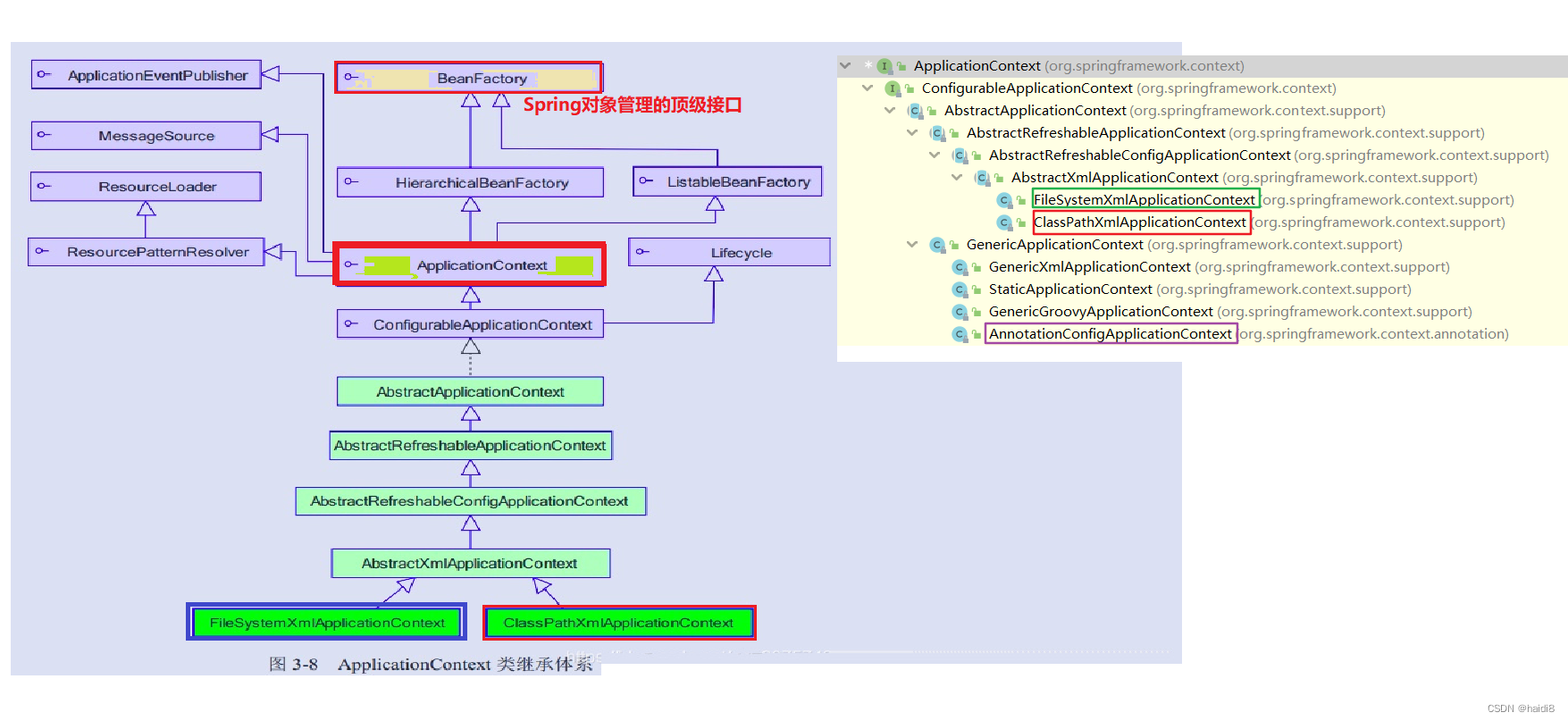Click the ClassPathXmlApplicationContext box in the UML diagram
This screenshot has height=721, width=1568.
click(619, 623)
